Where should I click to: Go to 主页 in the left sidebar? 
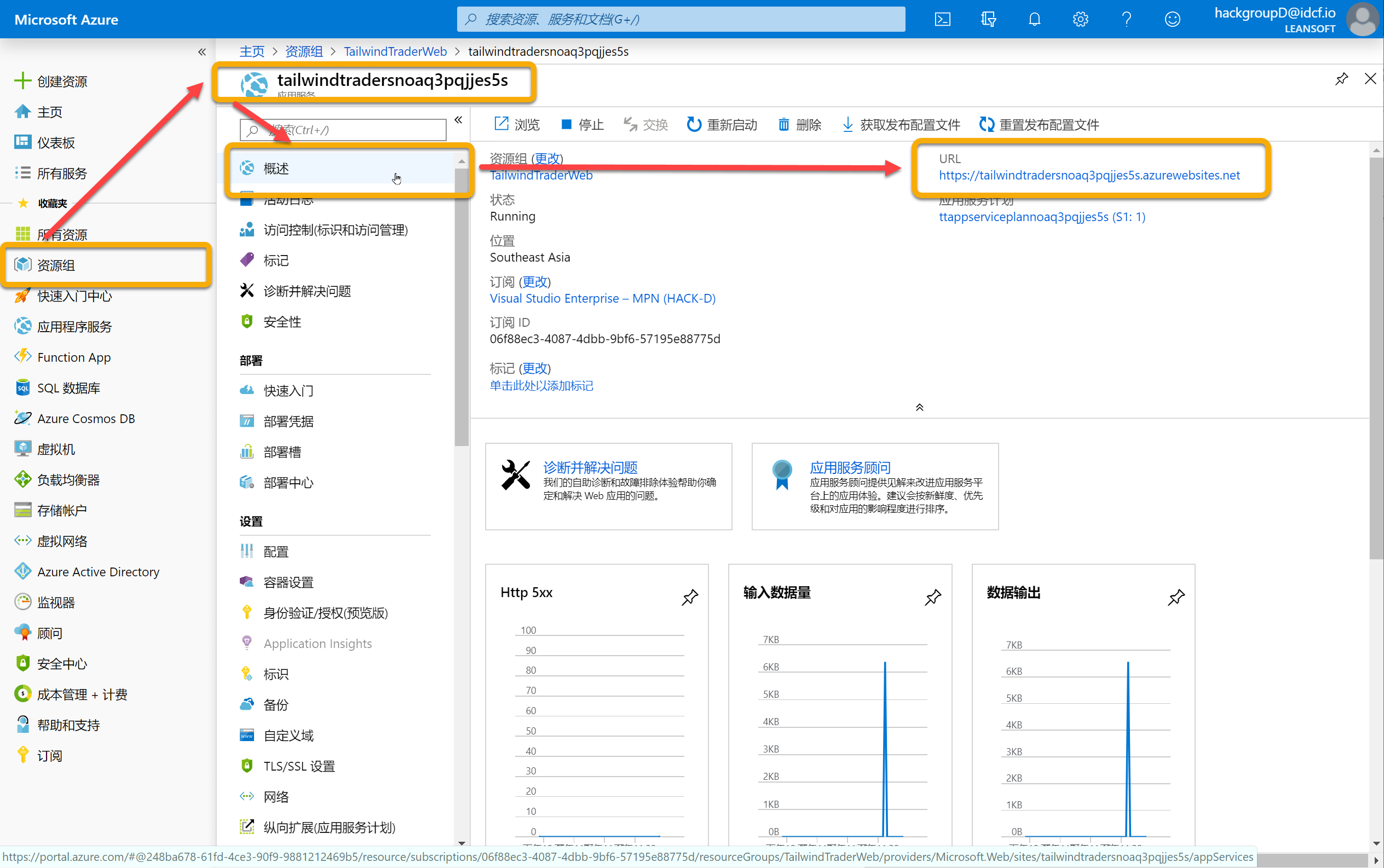pos(38,112)
